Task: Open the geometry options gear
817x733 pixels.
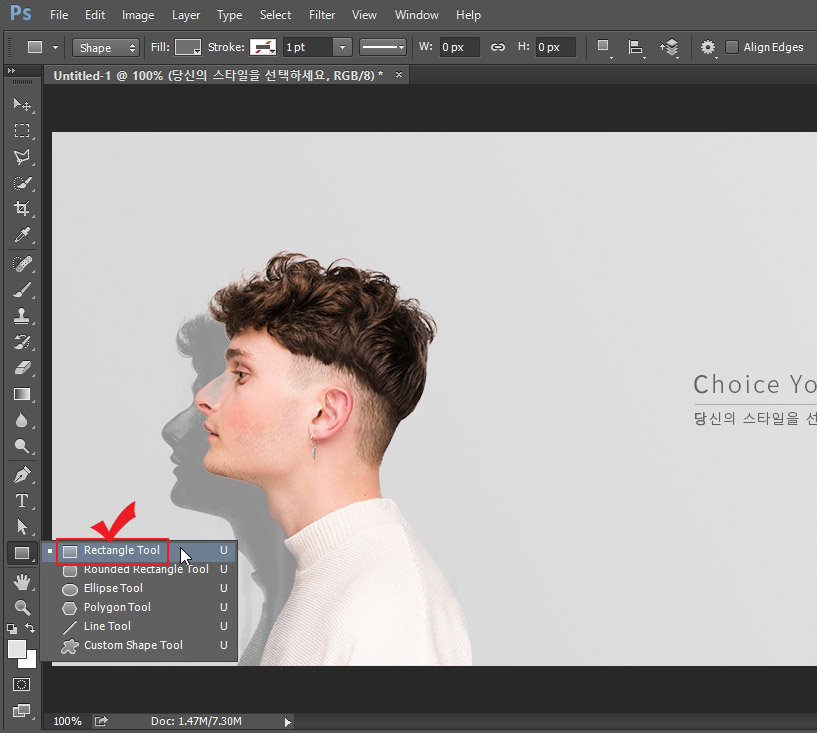Action: coord(708,47)
